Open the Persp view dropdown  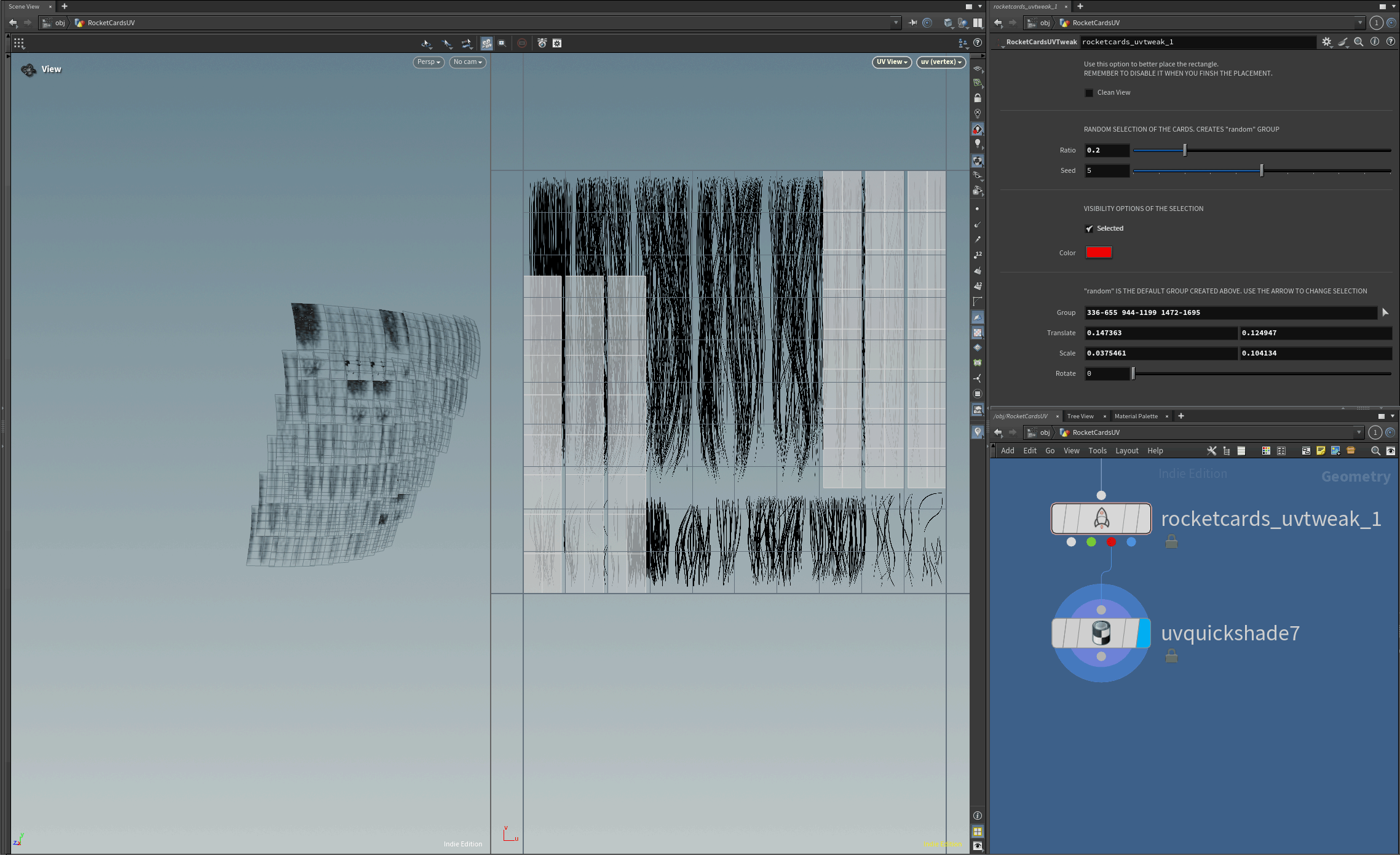click(x=429, y=62)
